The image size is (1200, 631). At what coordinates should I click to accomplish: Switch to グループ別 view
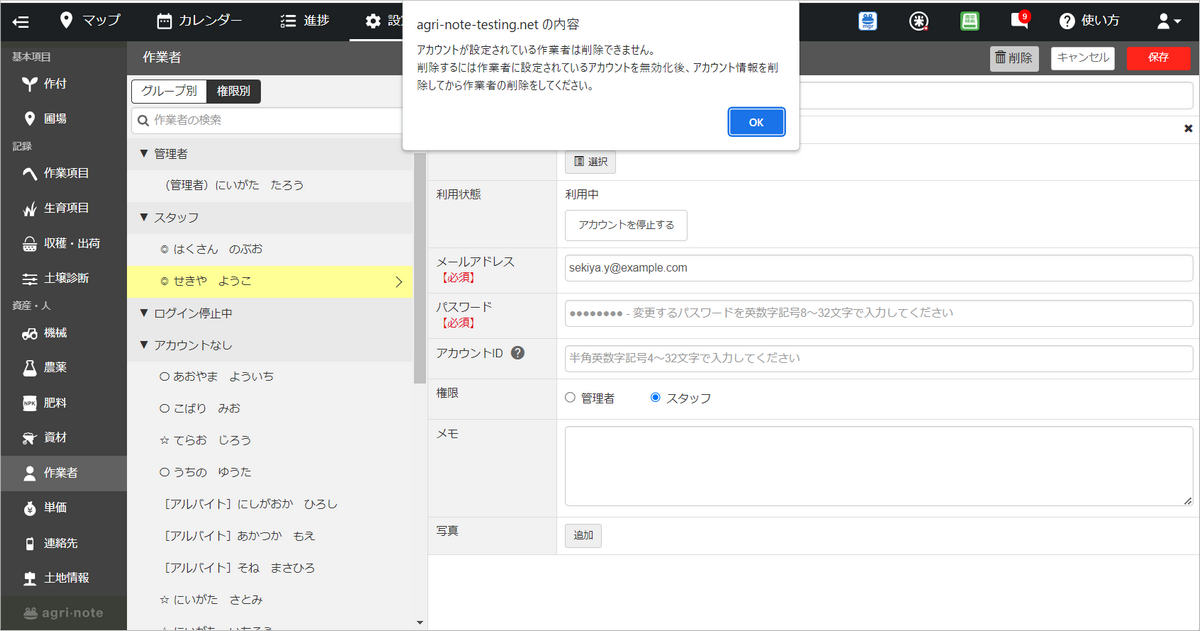pos(169,91)
